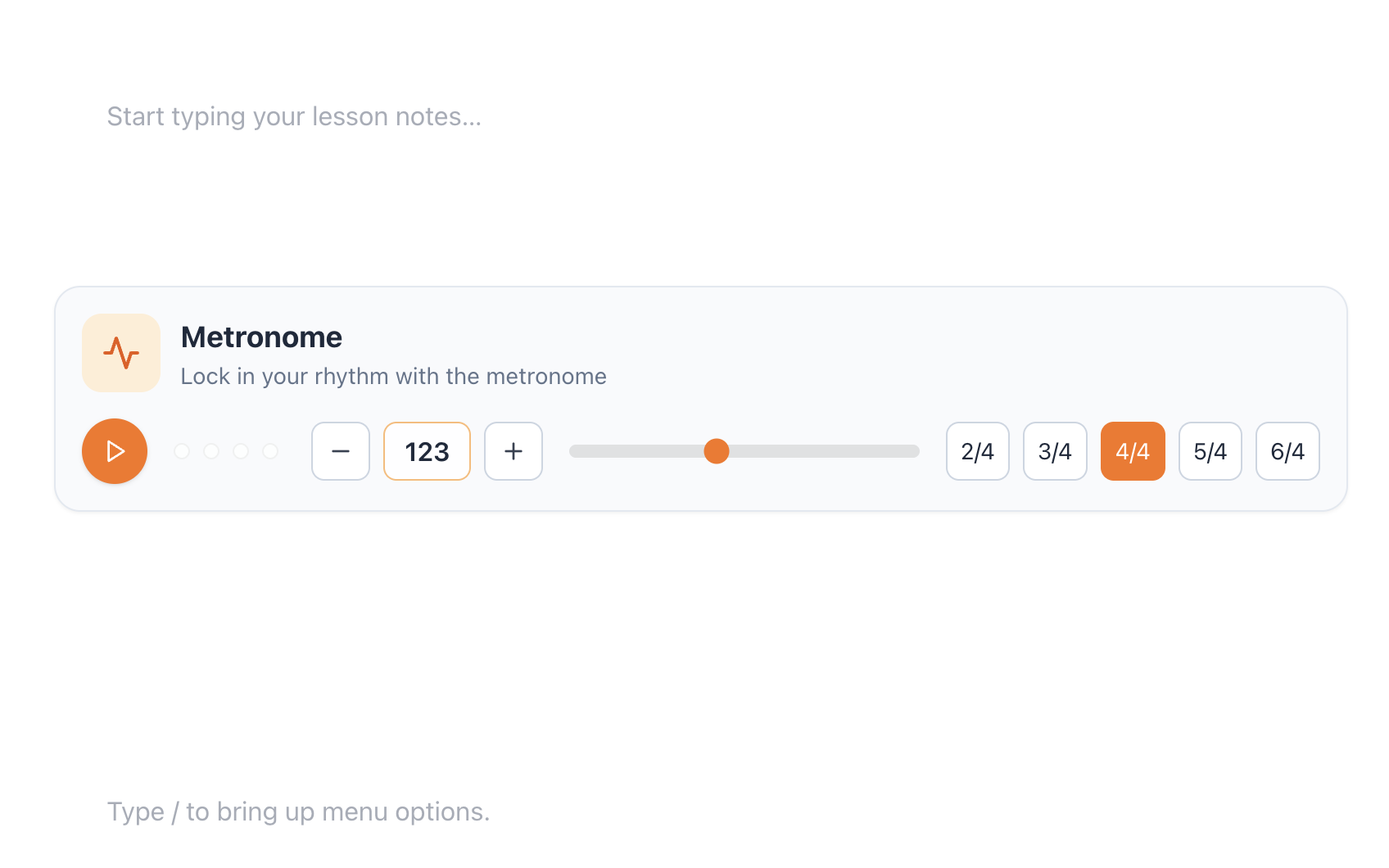Click the lesson notes placeholder text area
Screen dimensions: 1389x868
tap(294, 116)
